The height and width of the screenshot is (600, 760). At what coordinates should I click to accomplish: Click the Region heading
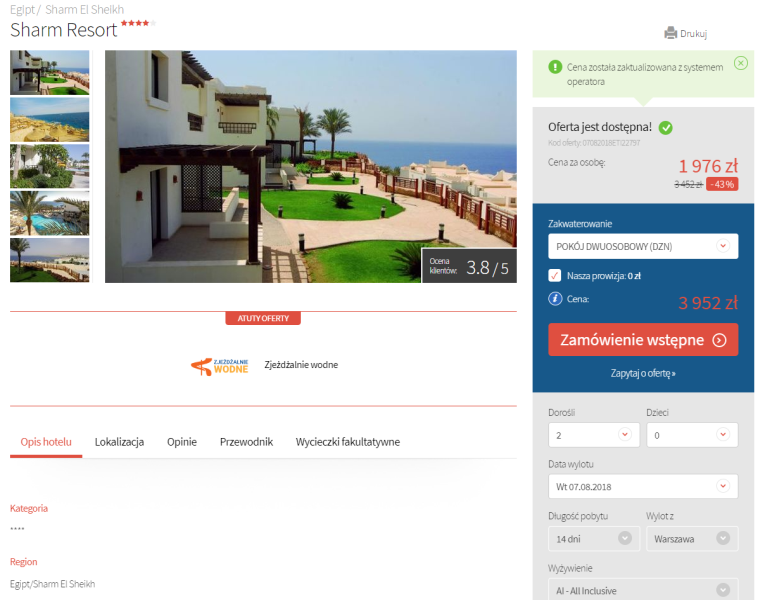(x=24, y=562)
